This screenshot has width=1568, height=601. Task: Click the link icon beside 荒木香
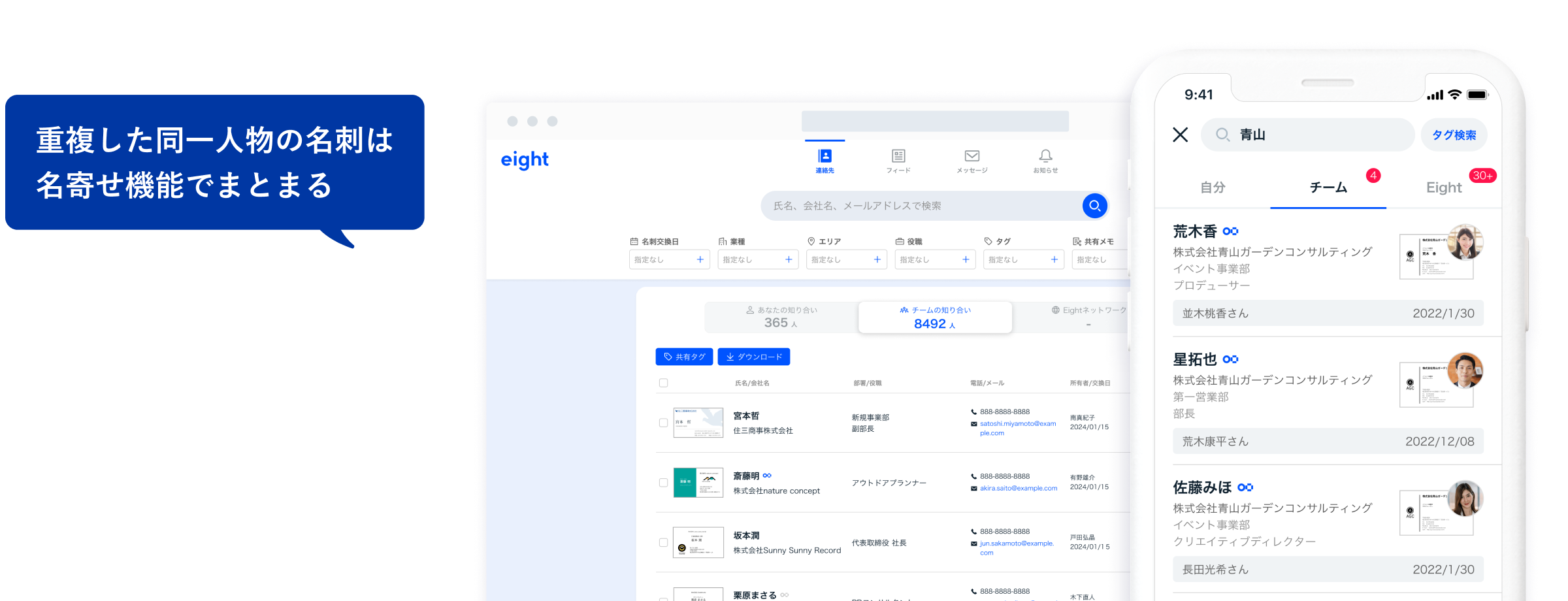click(1230, 231)
